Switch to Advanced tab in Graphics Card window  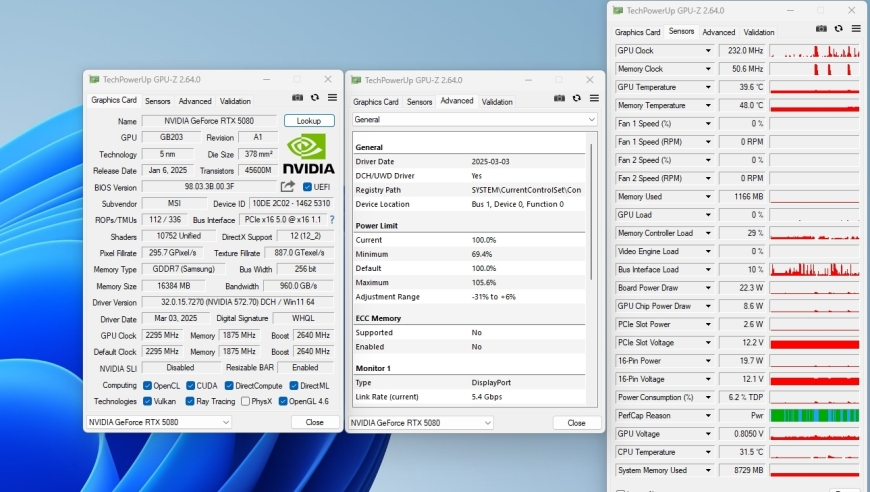coord(195,101)
